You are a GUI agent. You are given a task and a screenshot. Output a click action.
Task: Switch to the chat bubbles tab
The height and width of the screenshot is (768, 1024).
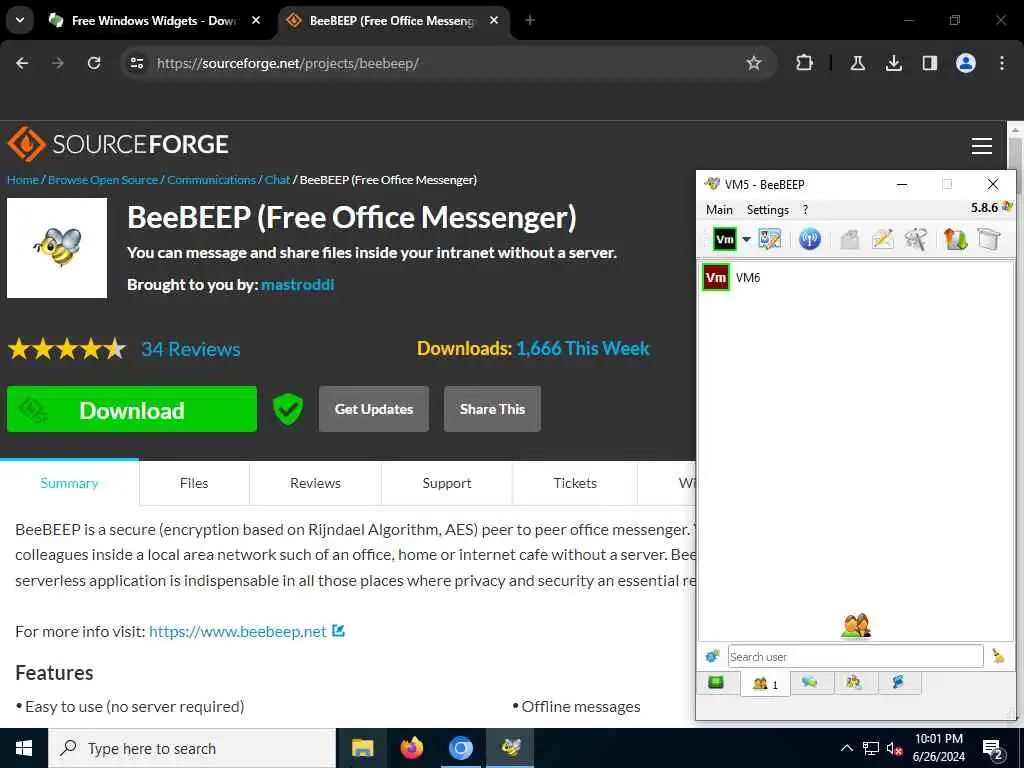[810, 683]
